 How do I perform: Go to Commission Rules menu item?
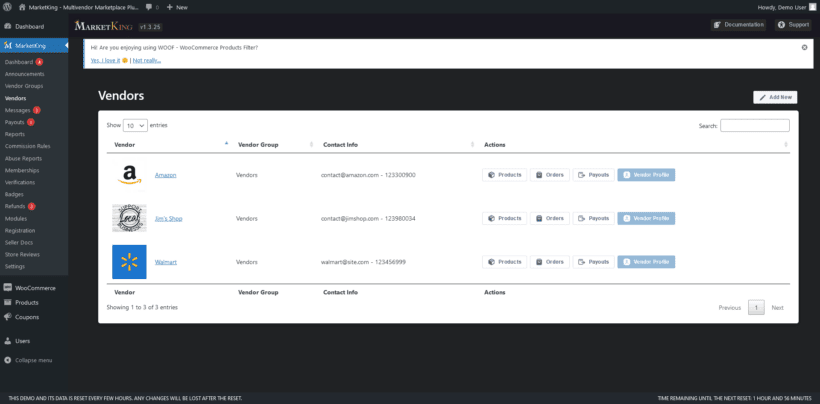[x=27, y=146]
